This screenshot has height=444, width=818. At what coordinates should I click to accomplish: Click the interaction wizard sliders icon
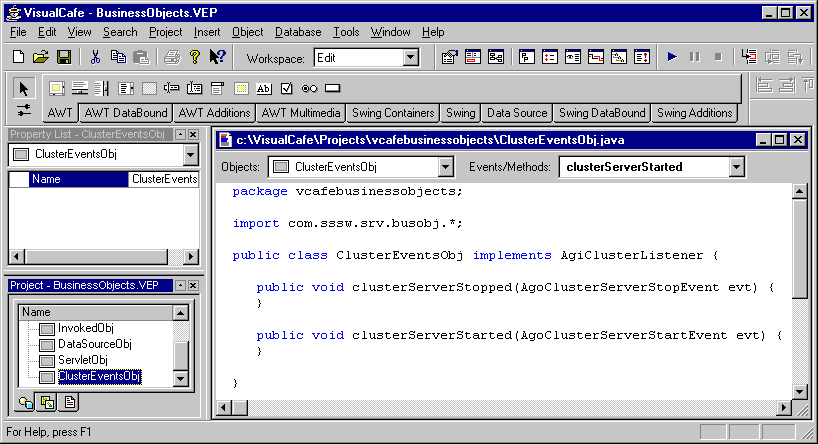pyautogui.click(x=23, y=111)
